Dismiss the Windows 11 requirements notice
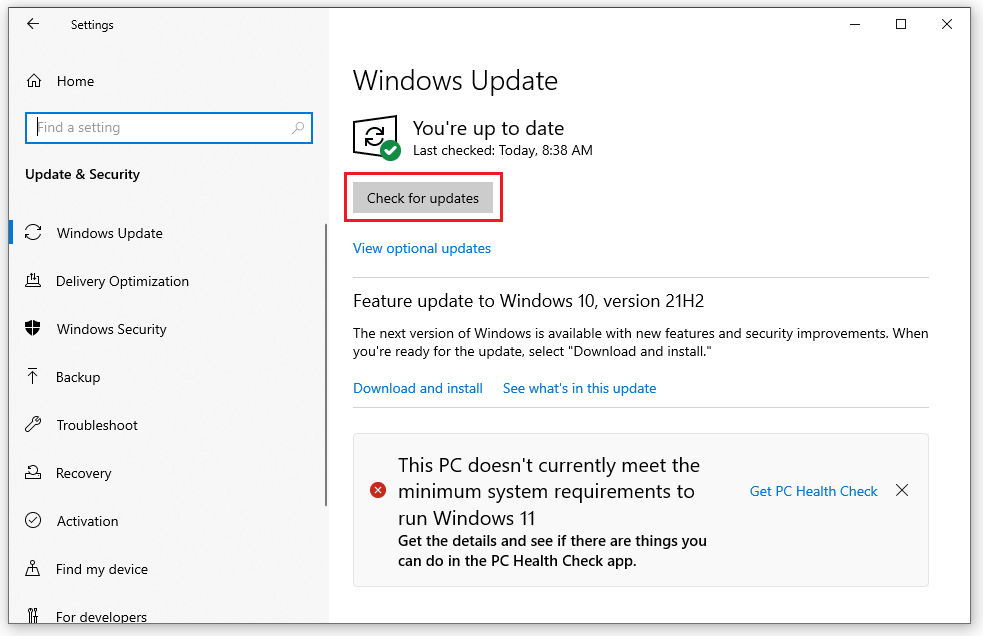Screen dimensions: 983x636 [902, 491]
